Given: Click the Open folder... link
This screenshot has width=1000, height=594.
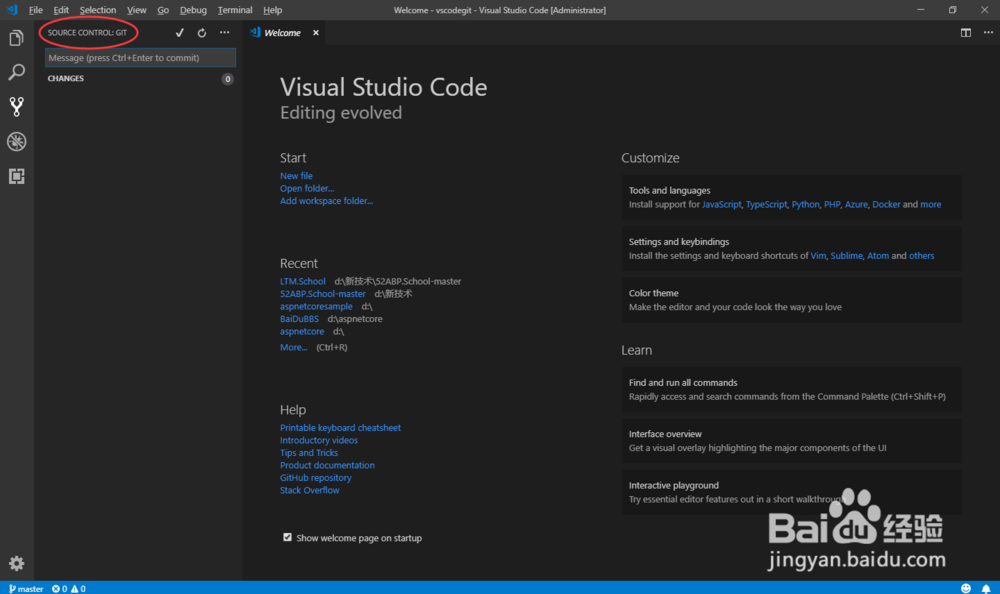Looking at the screenshot, I should [x=307, y=188].
